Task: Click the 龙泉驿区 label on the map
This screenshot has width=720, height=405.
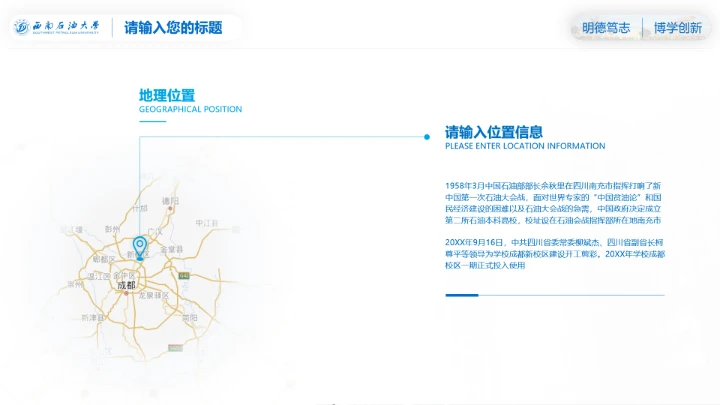Action: coord(154,295)
